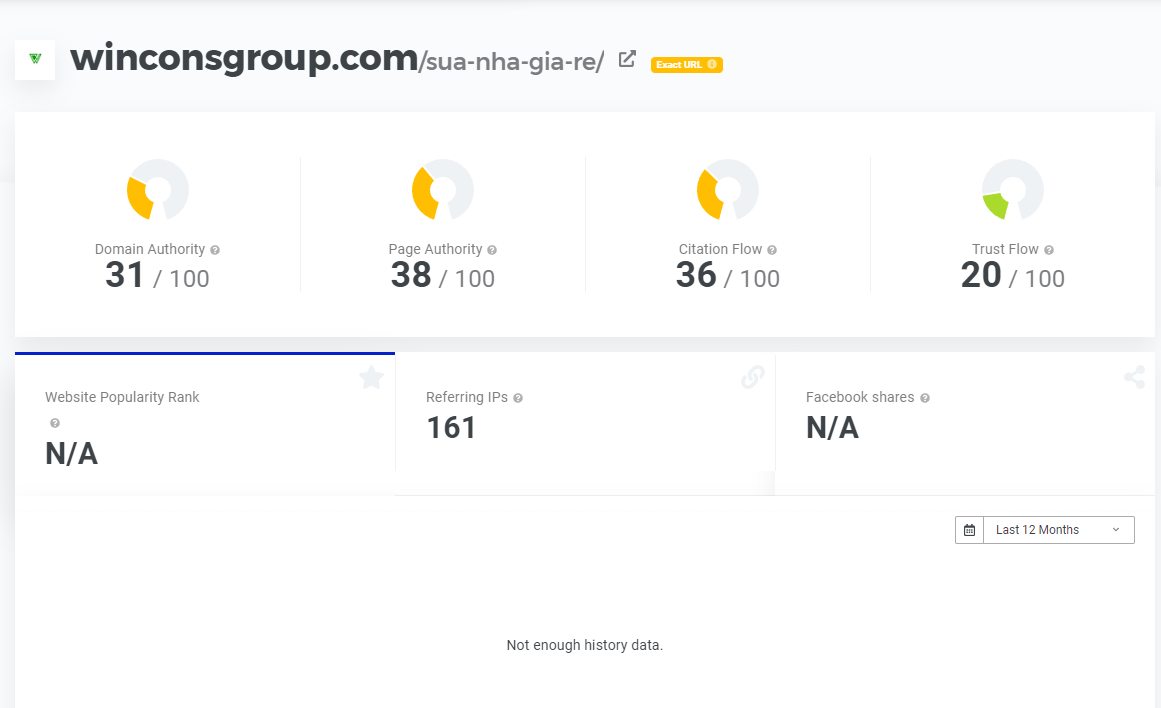This screenshot has width=1161, height=708.
Task: Click the share icon on Facebook shares
Action: click(1134, 377)
